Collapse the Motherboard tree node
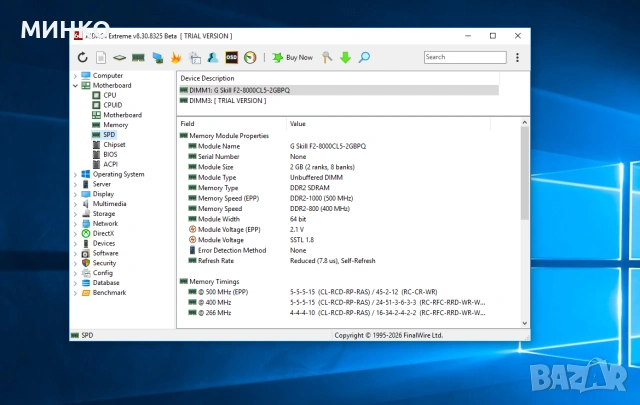This screenshot has width=640, height=405. pyautogui.click(x=75, y=86)
